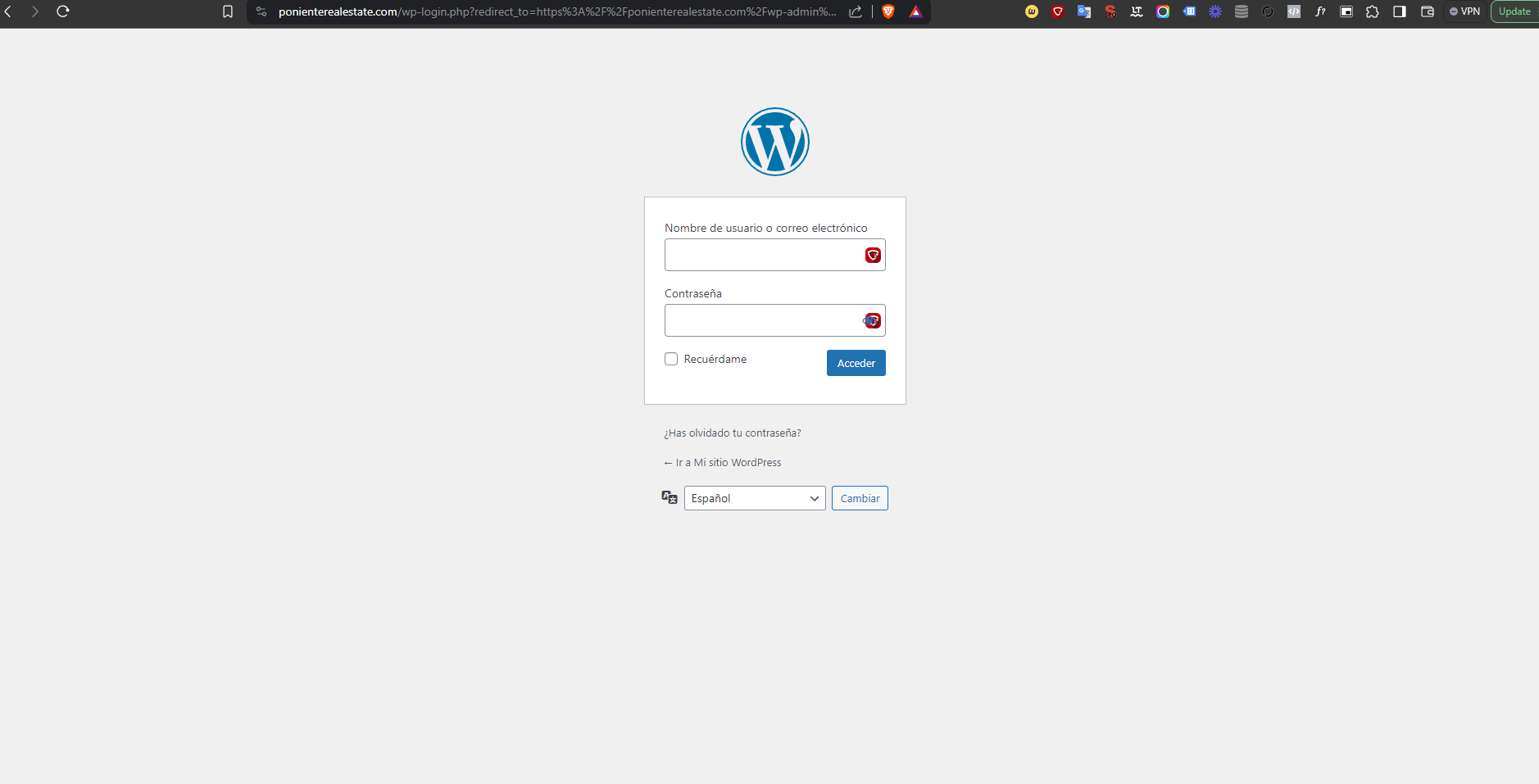The height and width of the screenshot is (784, 1539).
Task: Open Google Translate extension
Action: click(1084, 11)
